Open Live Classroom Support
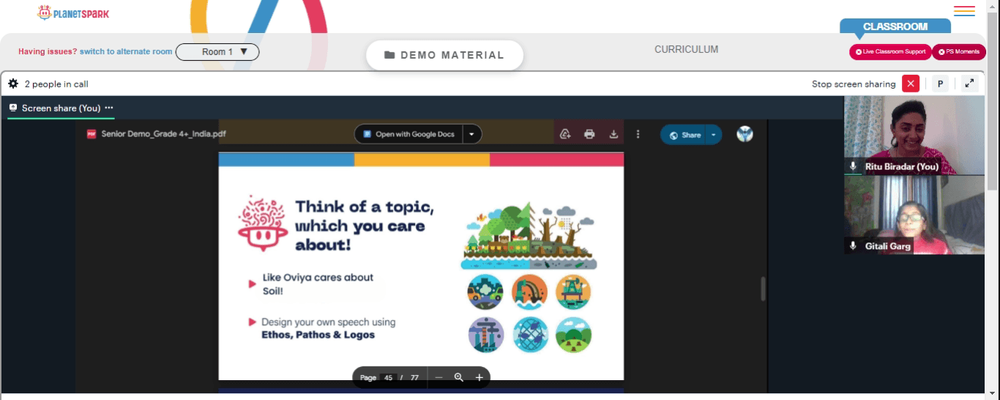1000x400 pixels. pos(890,52)
